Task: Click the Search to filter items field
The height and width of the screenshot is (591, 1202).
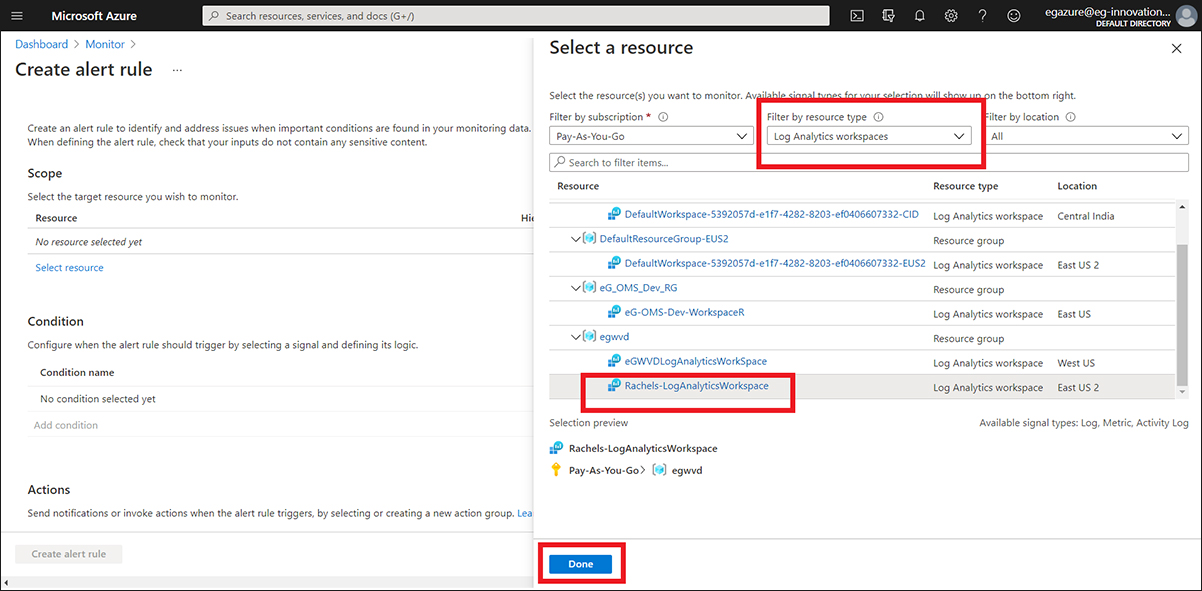Action: pos(868,162)
